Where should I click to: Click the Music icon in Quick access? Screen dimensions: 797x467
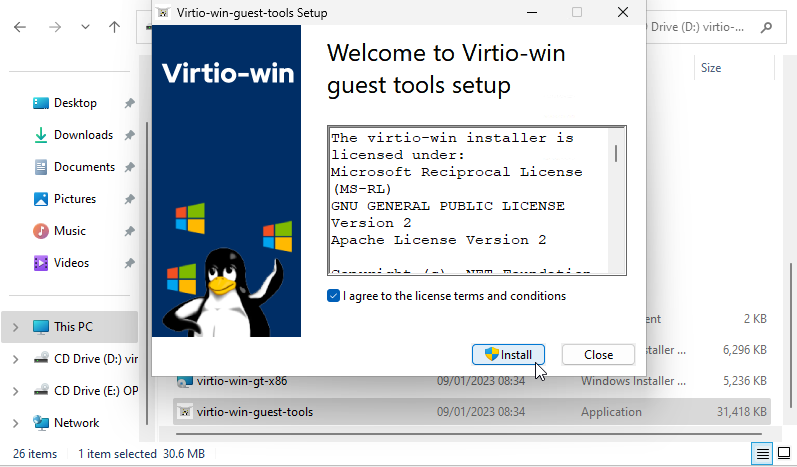point(41,231)
